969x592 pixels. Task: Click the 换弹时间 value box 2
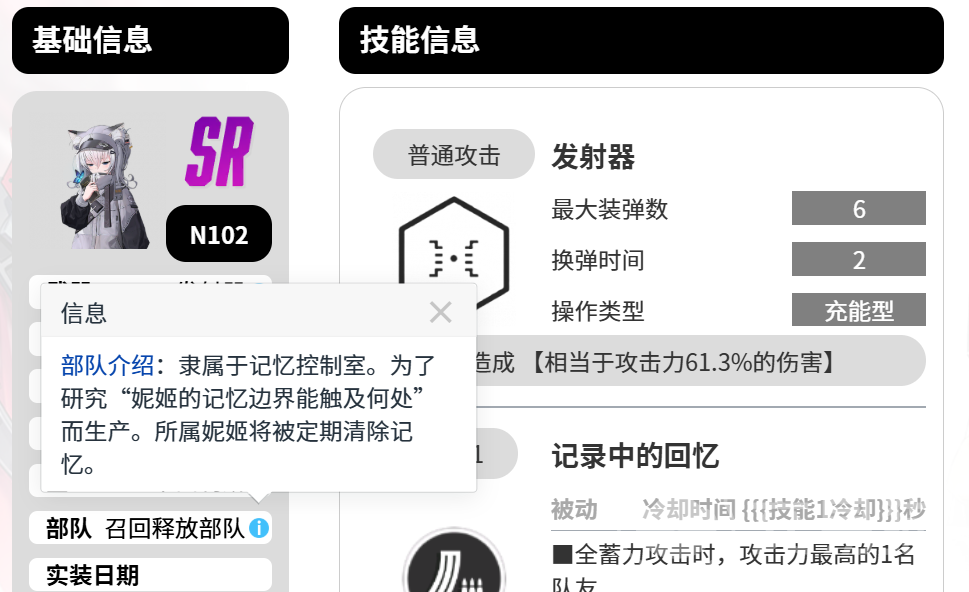pyautogui.click(x=858, y=260)
